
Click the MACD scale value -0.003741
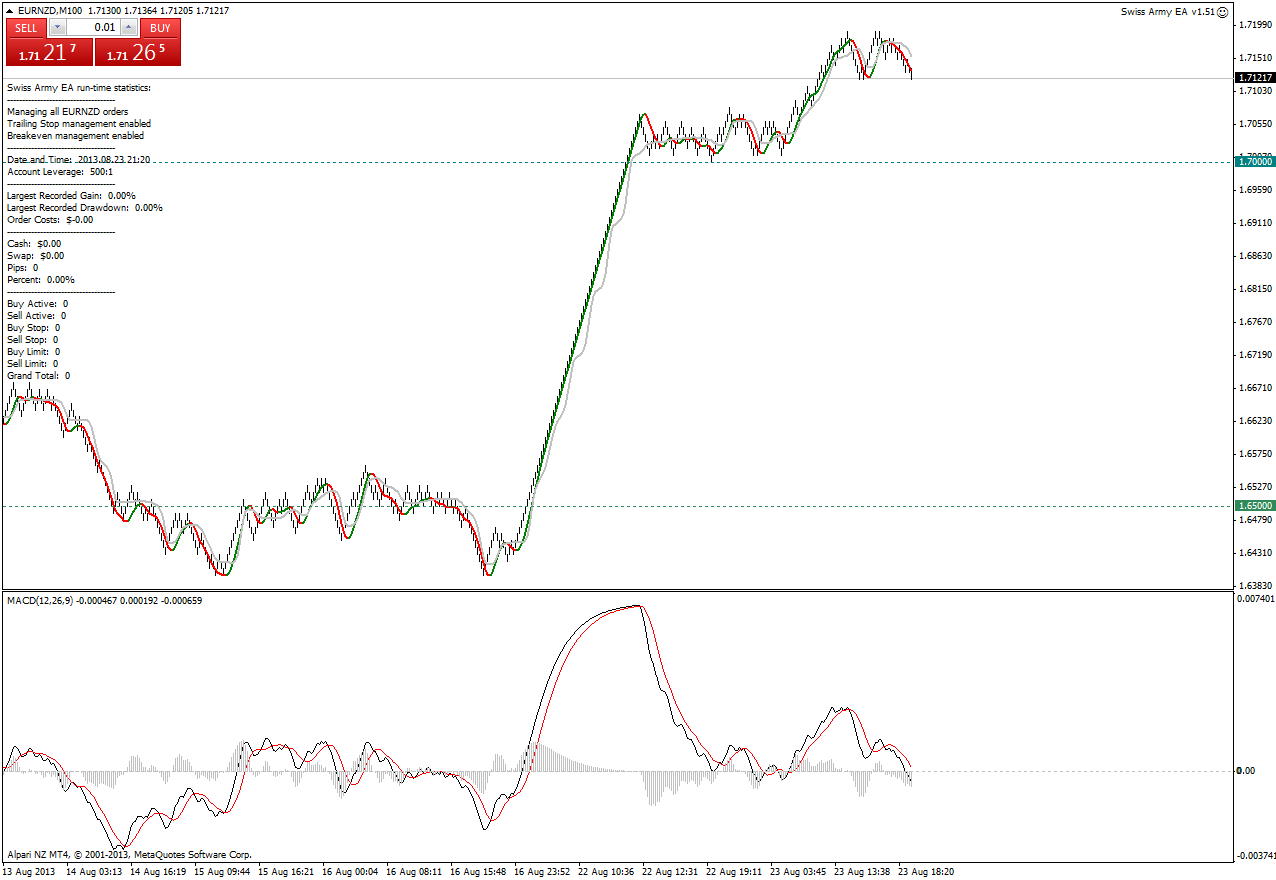point(1254,856)
